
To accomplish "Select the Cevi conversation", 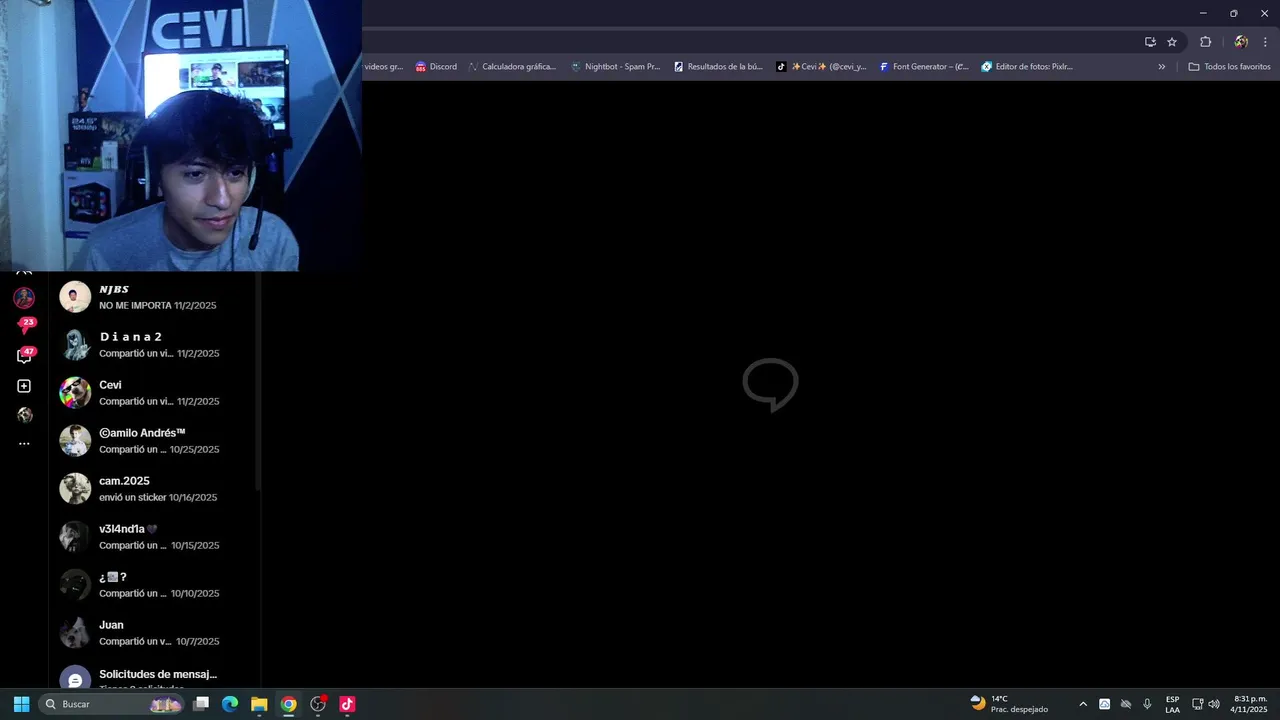I will coord(154,393).
